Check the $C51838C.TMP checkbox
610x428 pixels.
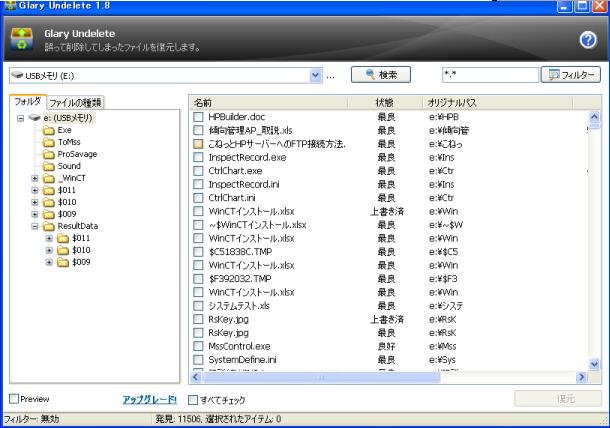[x=198, y=252]
